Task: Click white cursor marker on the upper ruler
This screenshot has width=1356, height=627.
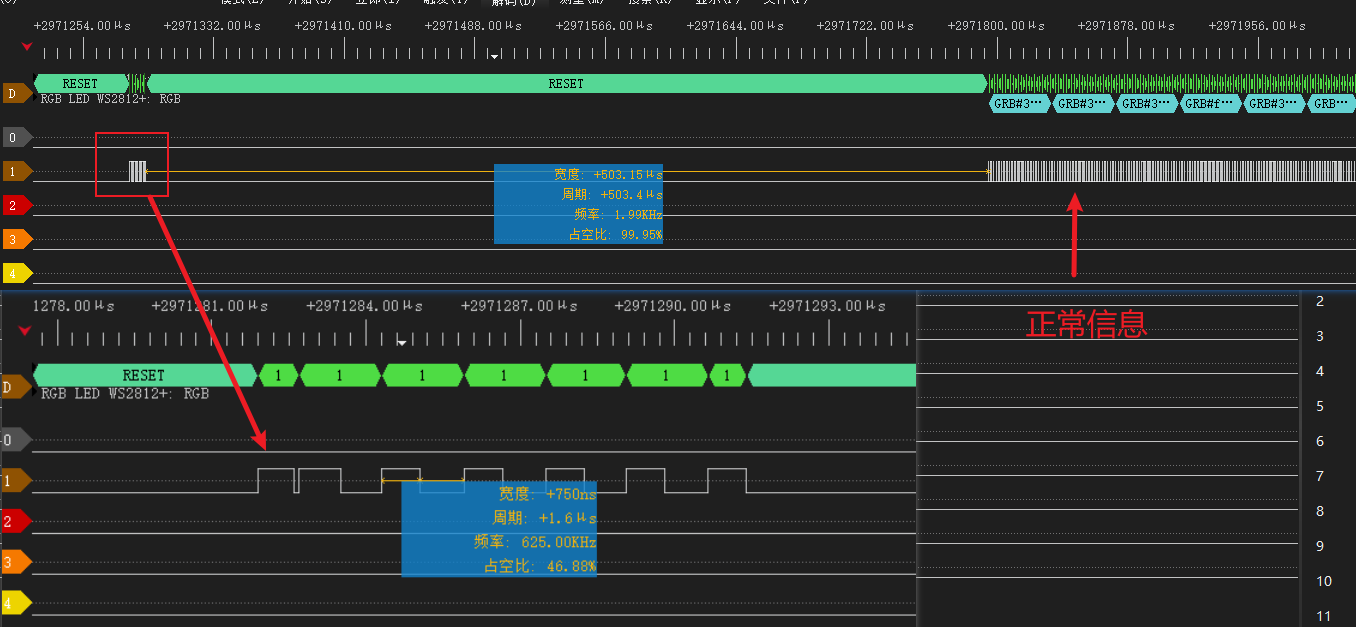Action: coord(494,57)
